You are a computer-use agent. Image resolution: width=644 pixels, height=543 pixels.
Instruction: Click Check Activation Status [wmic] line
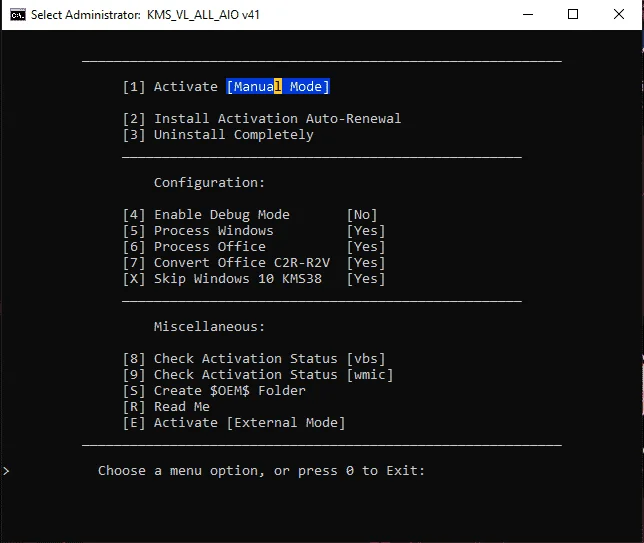pos(258,375)
